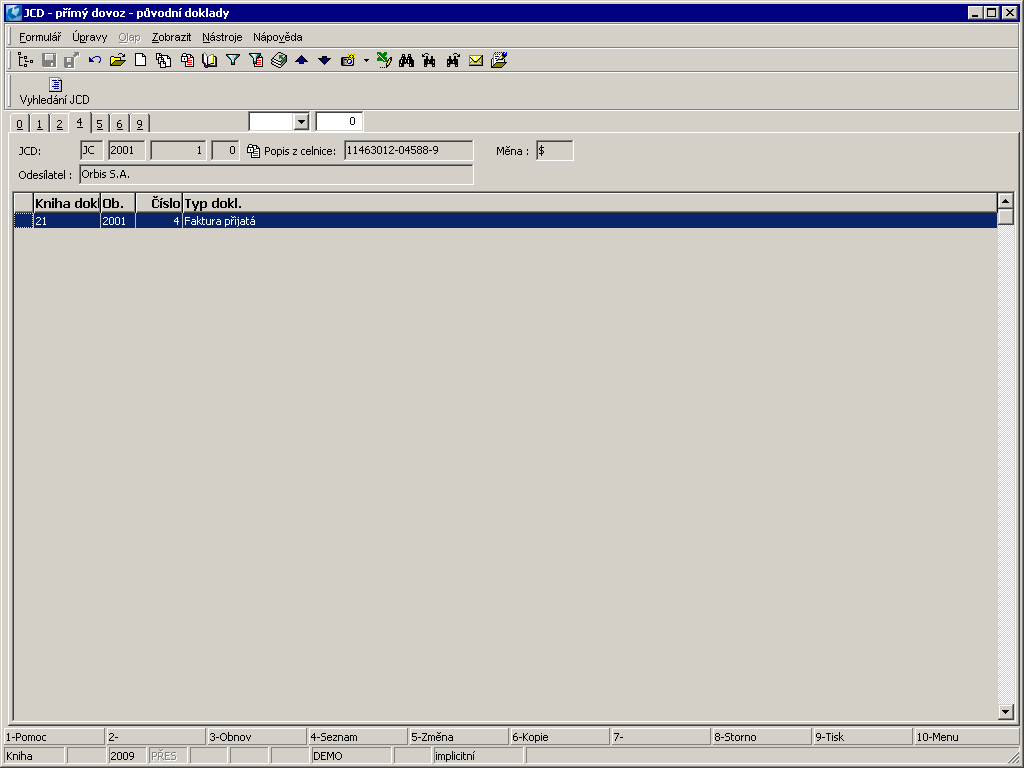Click the numeric field showing 0 beside combo
This screenshot has height=768, width=1024.
coord(339,121)
